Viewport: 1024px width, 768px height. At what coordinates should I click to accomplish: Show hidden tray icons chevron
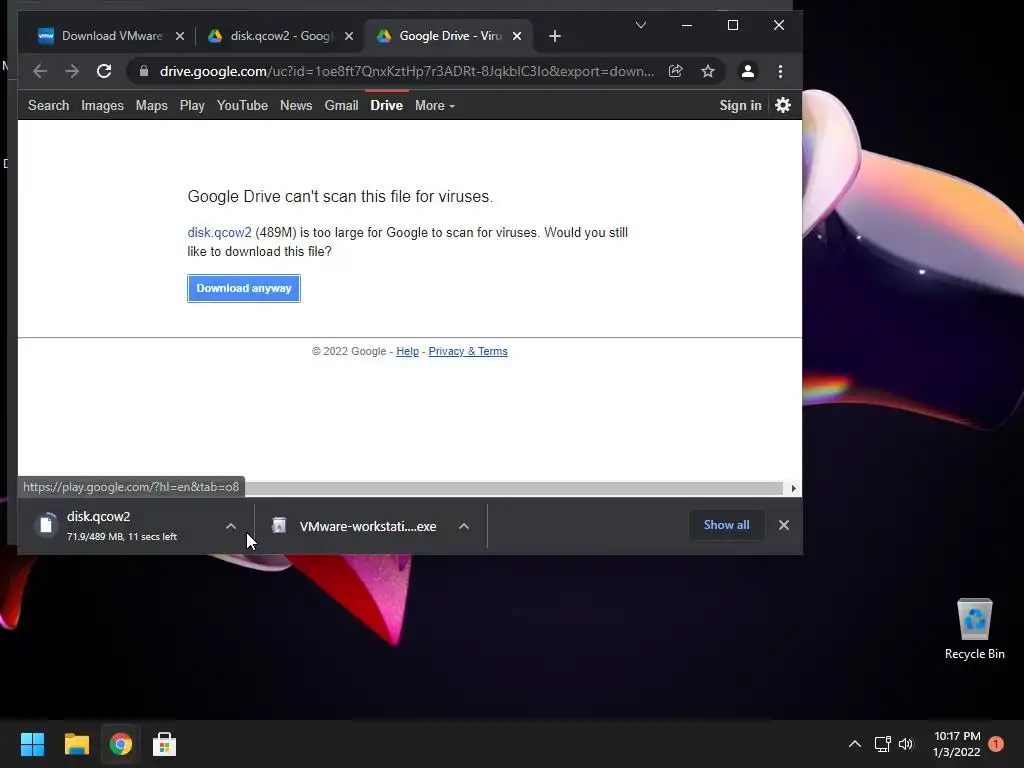[x=855, y=744]
